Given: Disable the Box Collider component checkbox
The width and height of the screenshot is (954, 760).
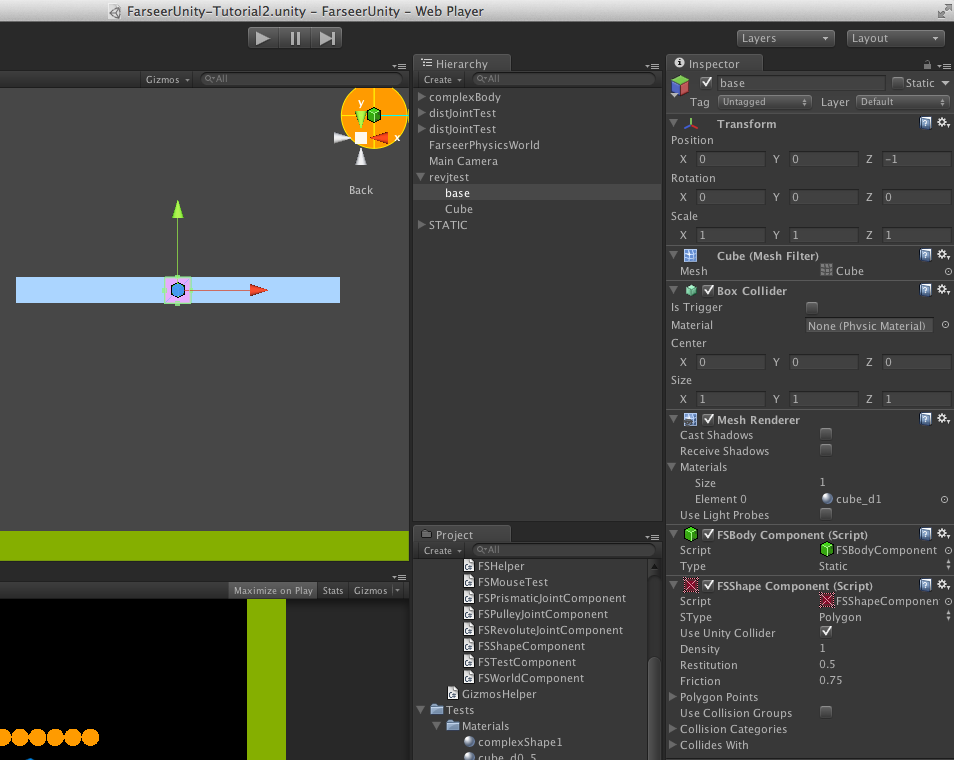Looking at the screenshot, I should click(x=708, y=290).
